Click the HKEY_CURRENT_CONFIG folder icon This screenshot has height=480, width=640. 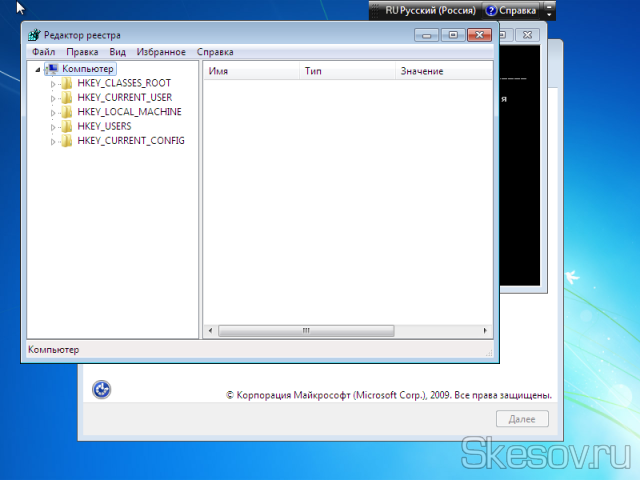(67, 141)
